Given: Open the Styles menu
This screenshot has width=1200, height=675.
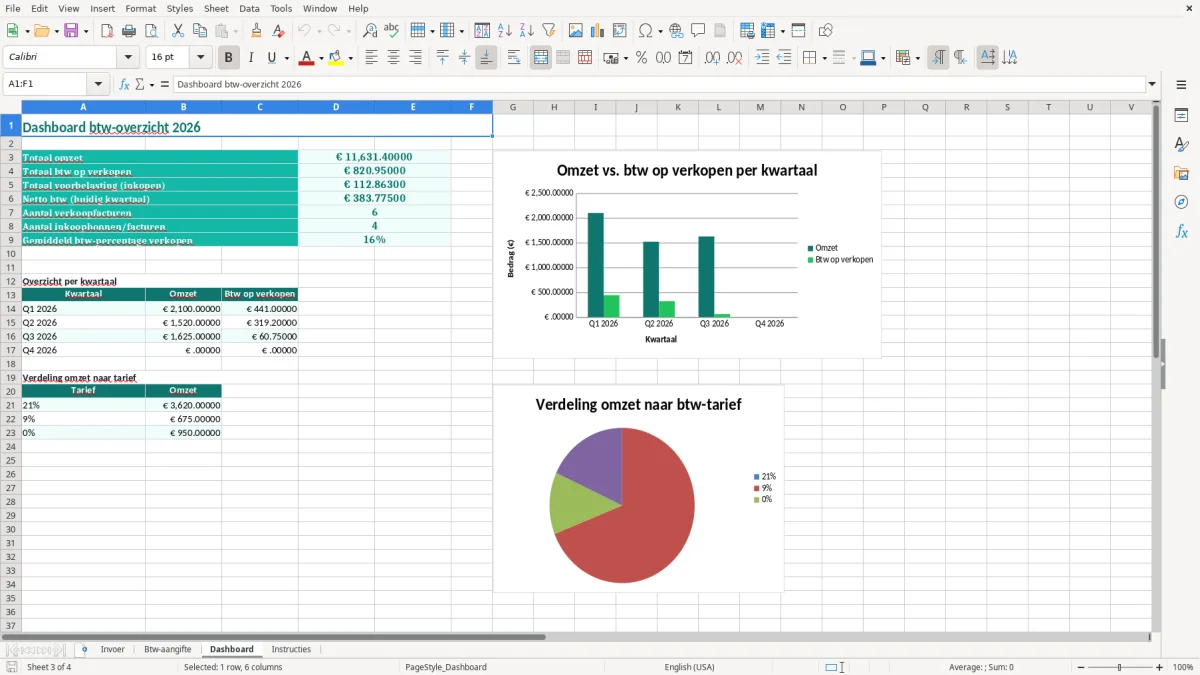Looking at the screenshot, I should click(180, 8).
